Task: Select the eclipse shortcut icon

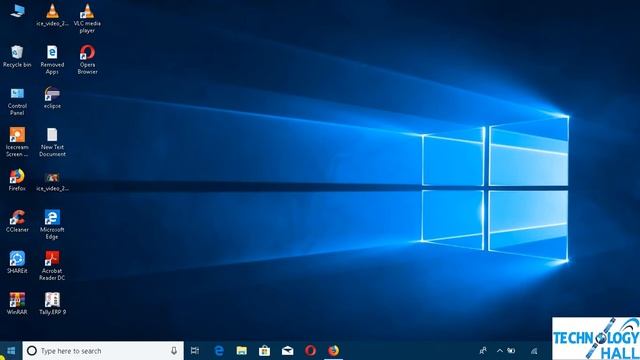Action: (52, 98)
